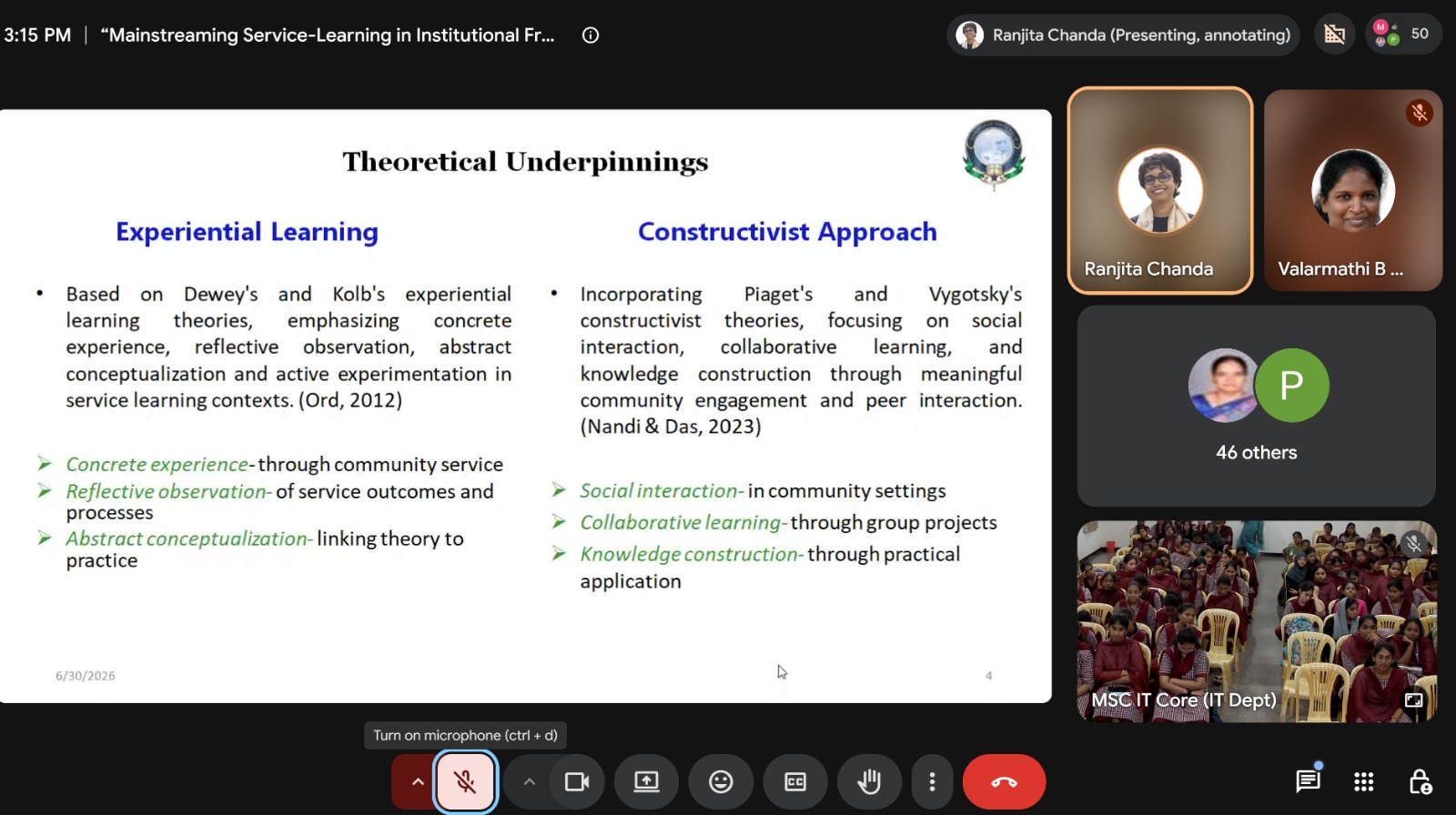Open more options three-dot menu

point(932,781)
